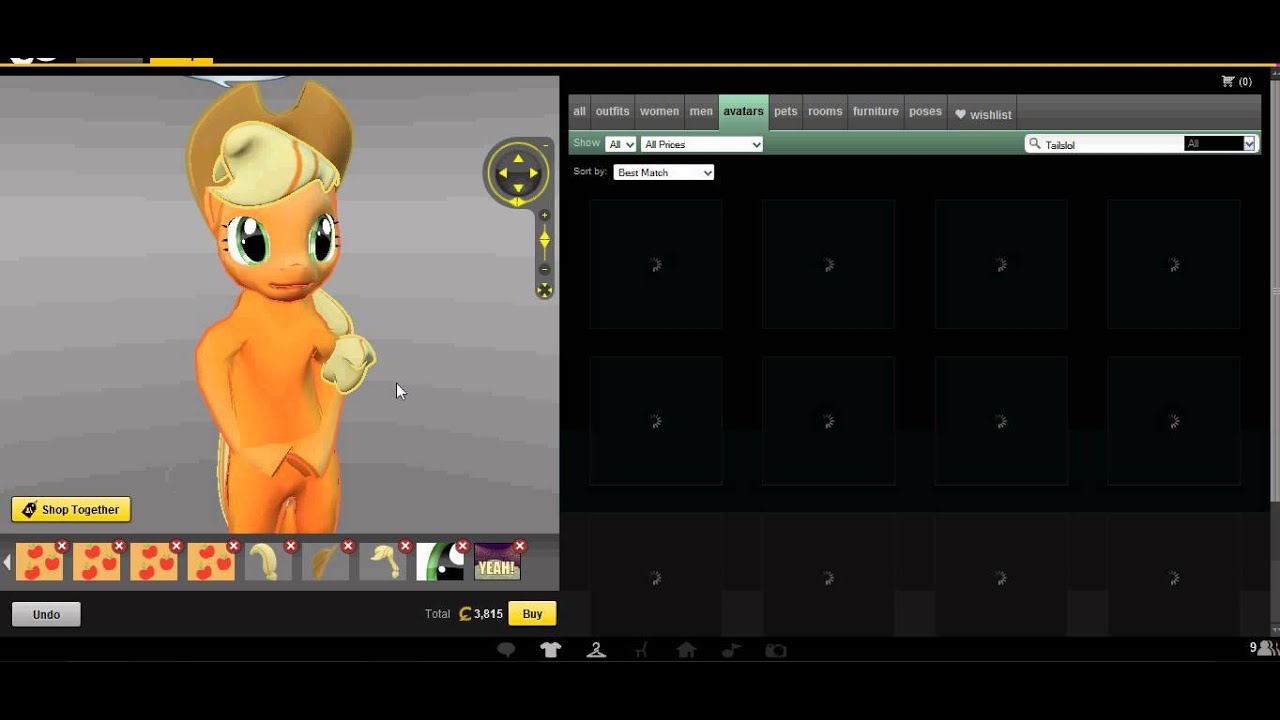Click the yellow Buy button

532,614
